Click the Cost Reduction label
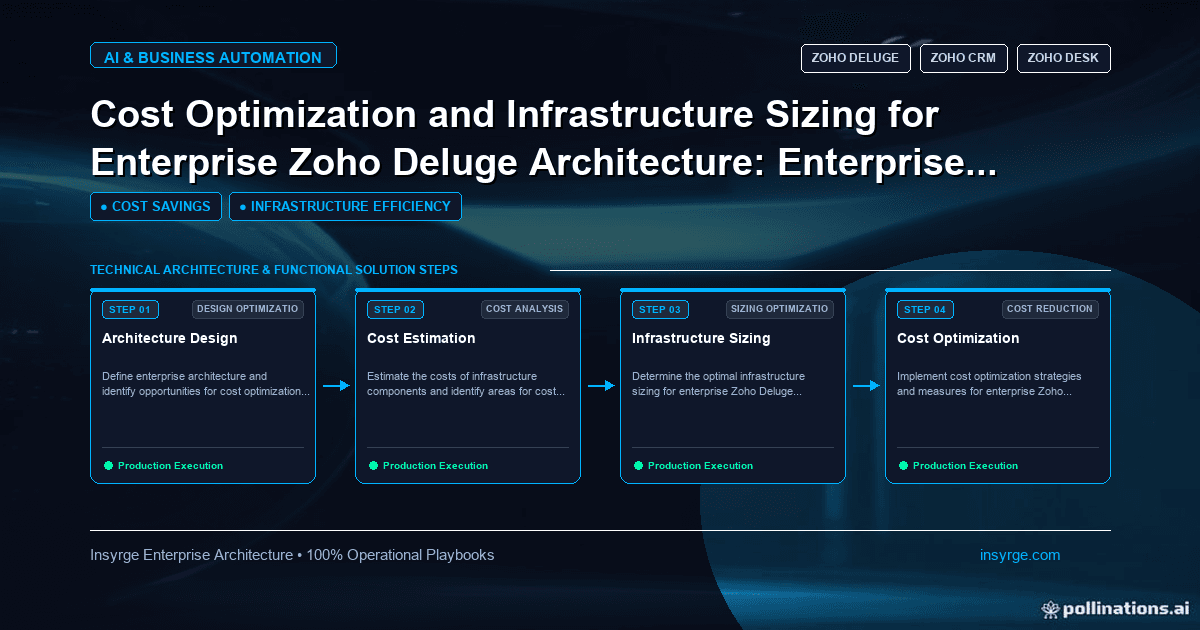The width and height of the screenshot is (1200, 630). (1050, 309)
